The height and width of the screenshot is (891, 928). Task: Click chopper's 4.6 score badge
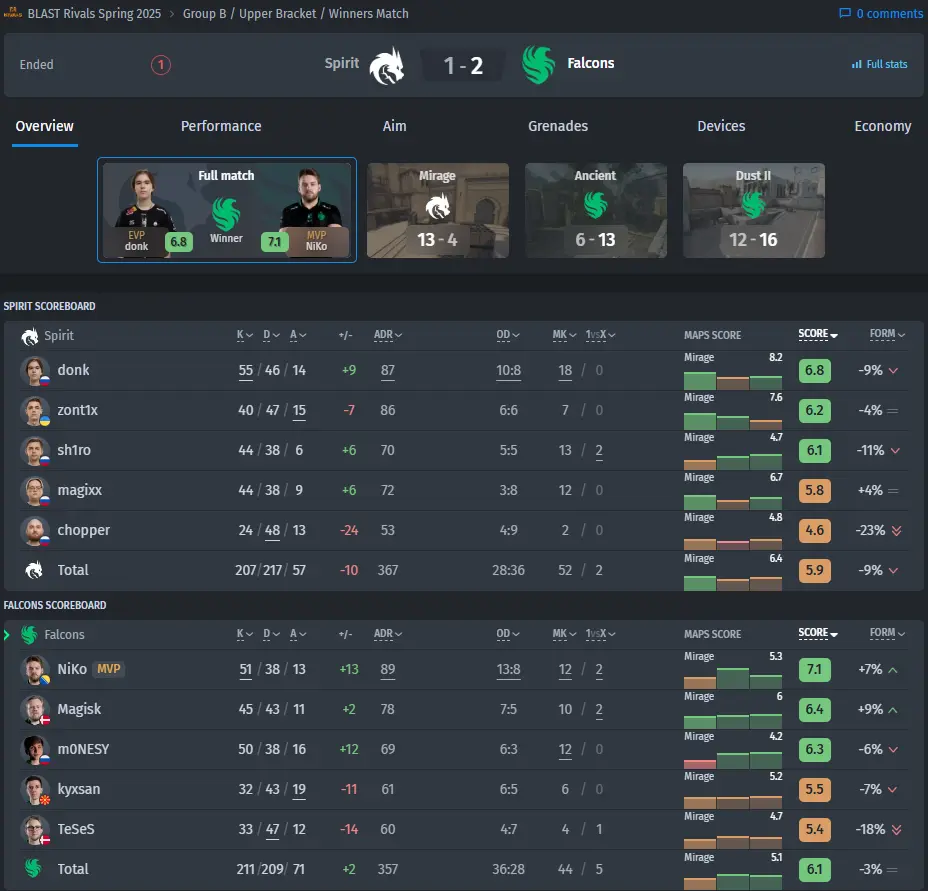tap(814, 530)
